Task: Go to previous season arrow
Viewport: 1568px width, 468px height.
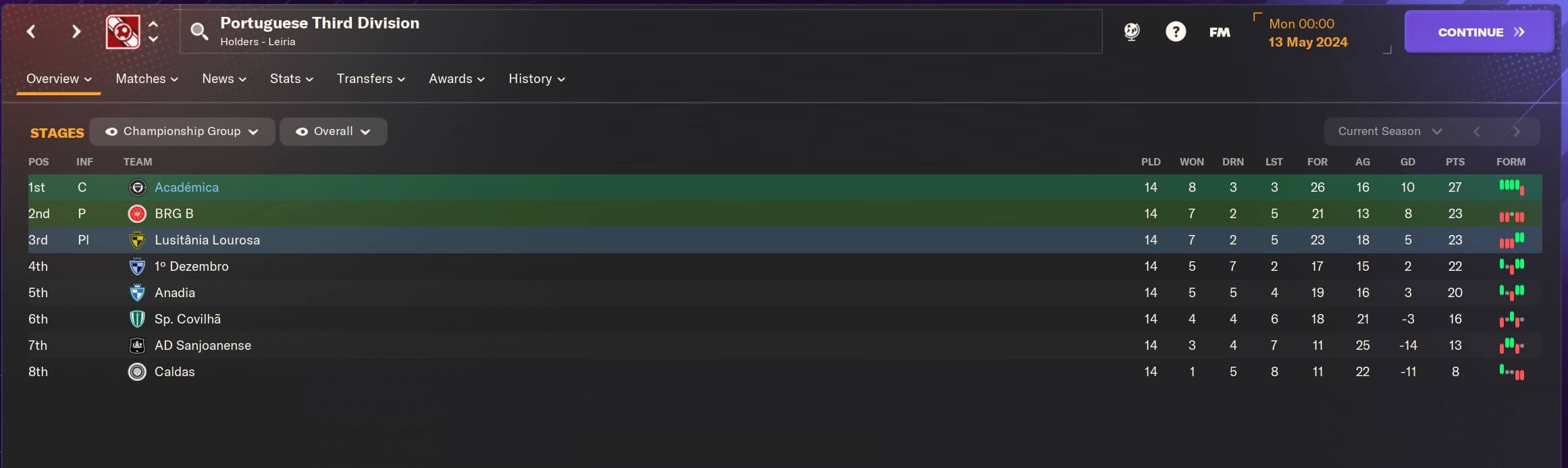Action: click(x=1477, y=132)
